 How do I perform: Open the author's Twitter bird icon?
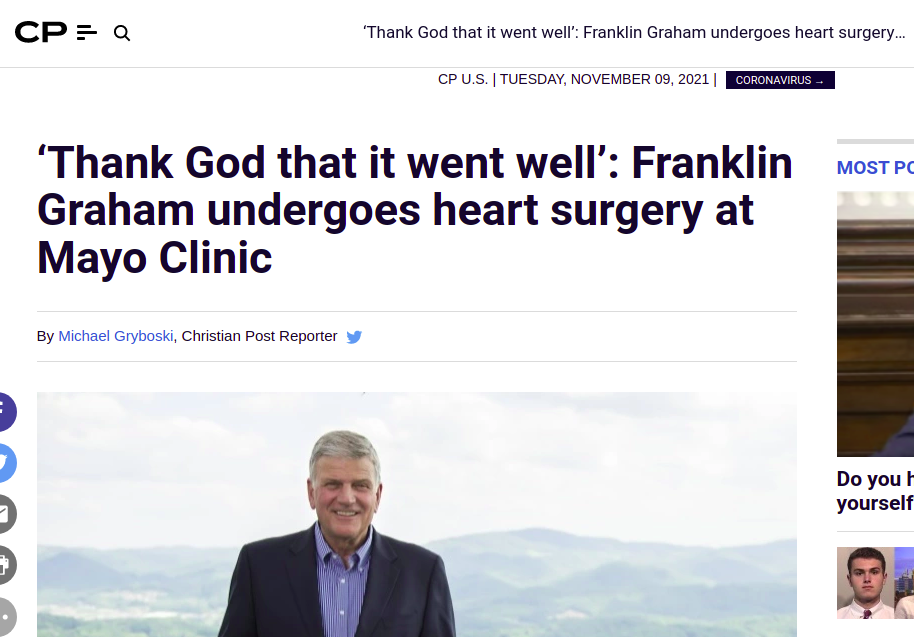[x=354, y=337]
